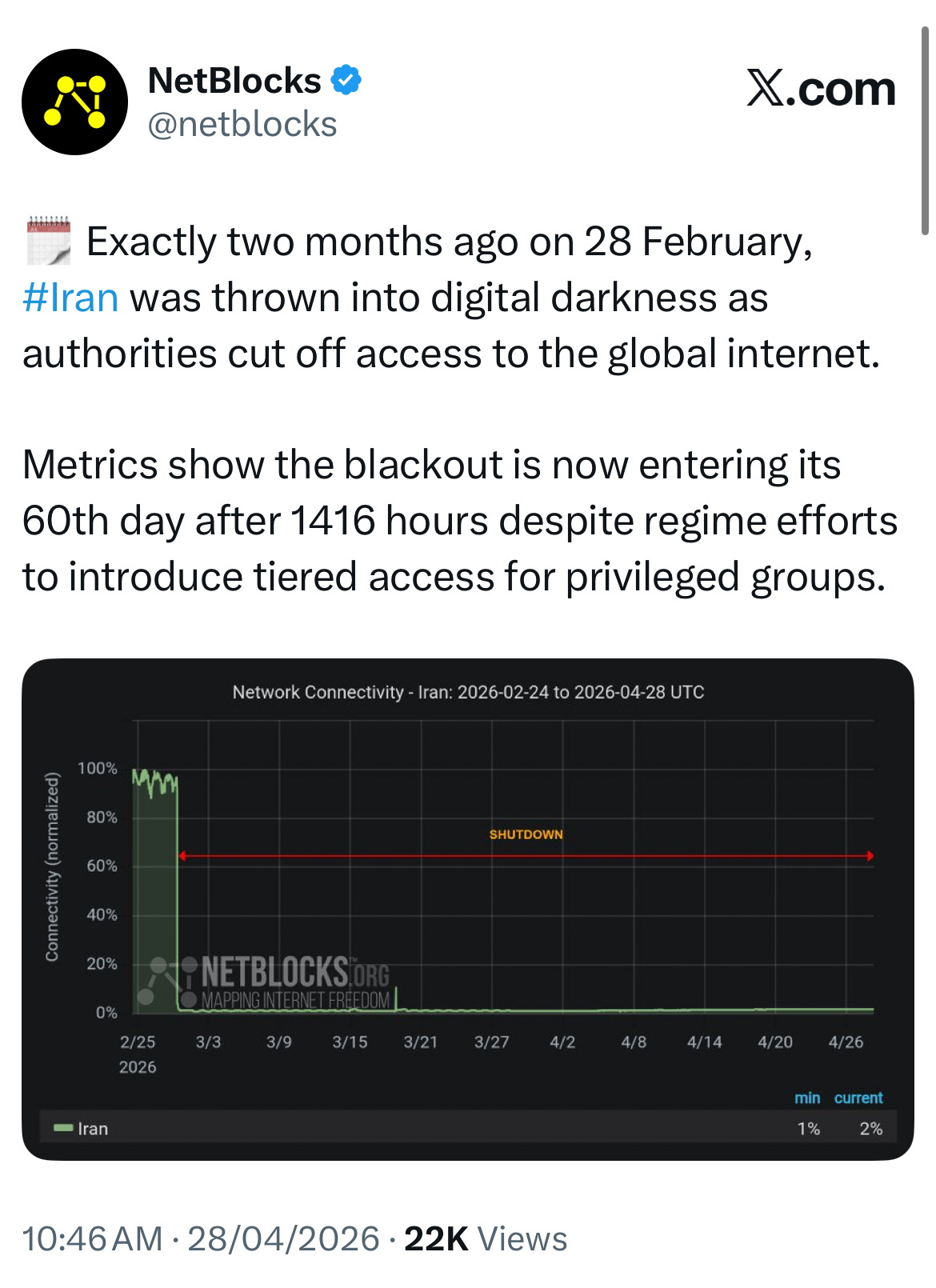The height and width of the screenshot is (1288, 936).
Task: Click the orange SHUTDOWN label in chart
Action: click(x=526, y=834)
